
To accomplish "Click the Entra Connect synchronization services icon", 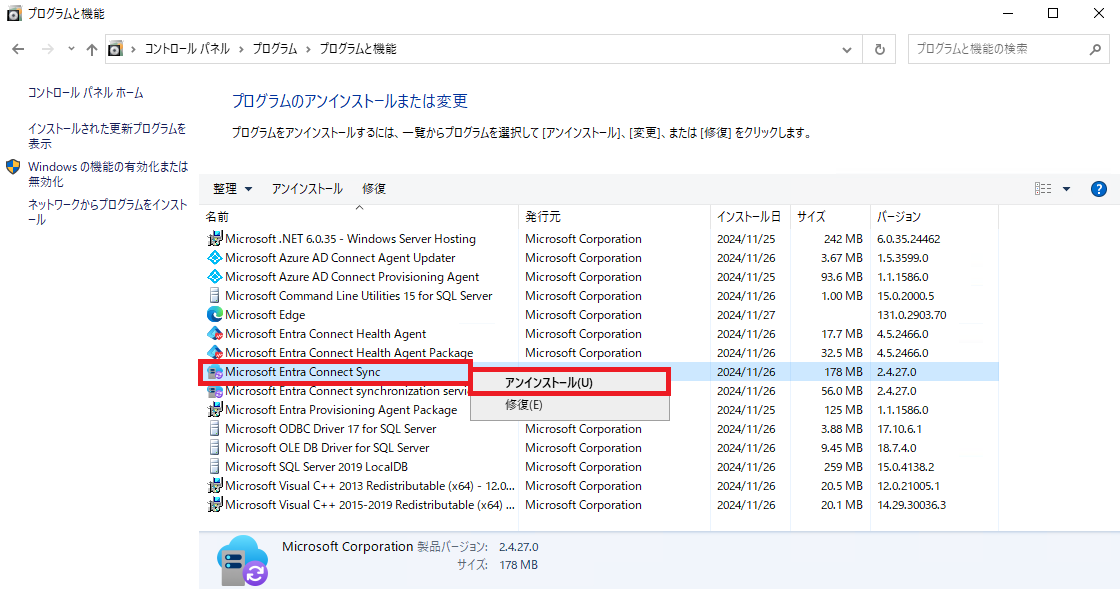I will pos(214,391).
